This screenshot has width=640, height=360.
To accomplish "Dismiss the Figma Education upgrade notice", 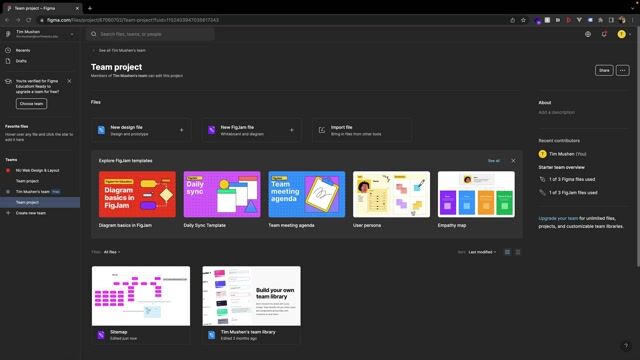I will 69,81.
